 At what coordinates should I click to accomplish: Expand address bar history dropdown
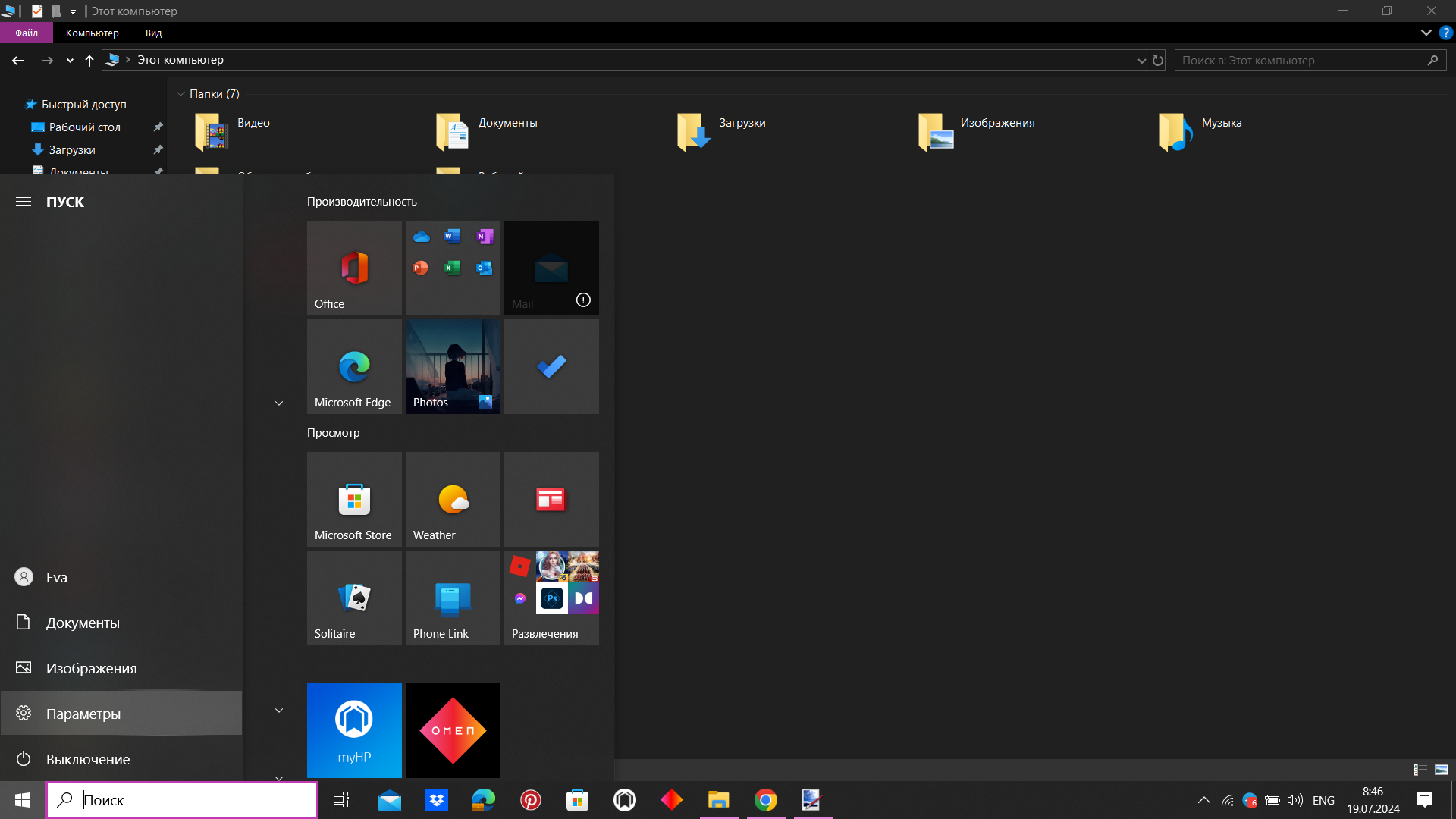(x=1141, y=60)
